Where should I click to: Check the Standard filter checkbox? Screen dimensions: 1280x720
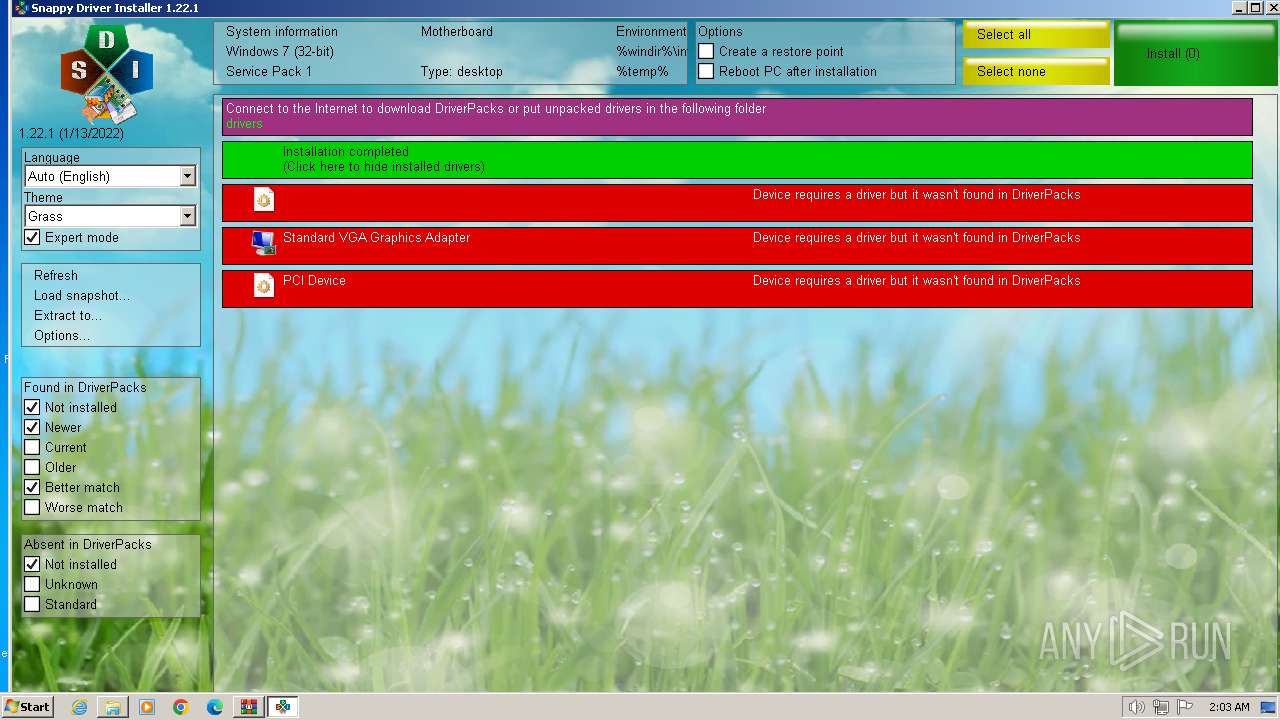click(32, 604)
